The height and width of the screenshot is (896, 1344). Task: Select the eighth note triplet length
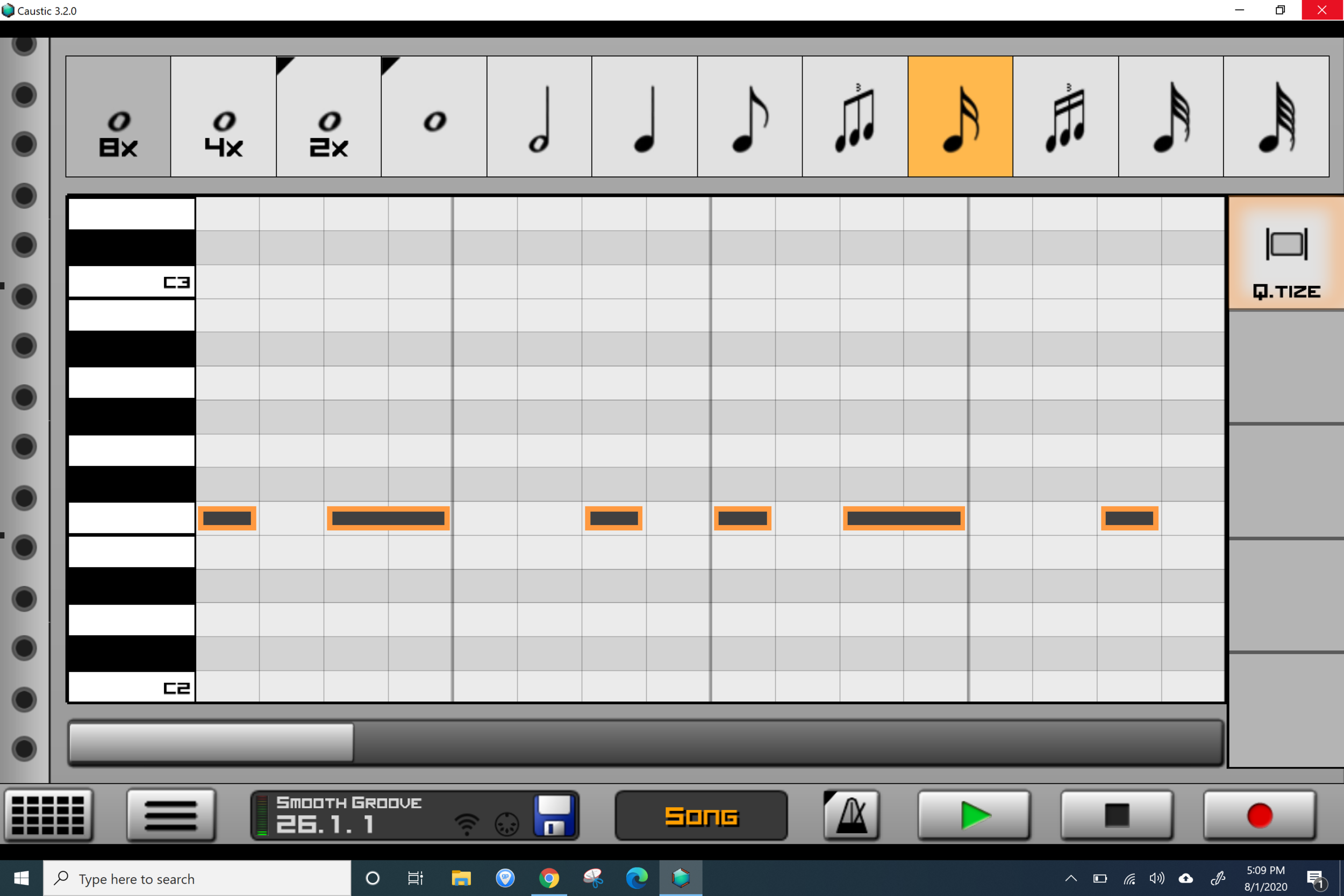tap(855, 117)
